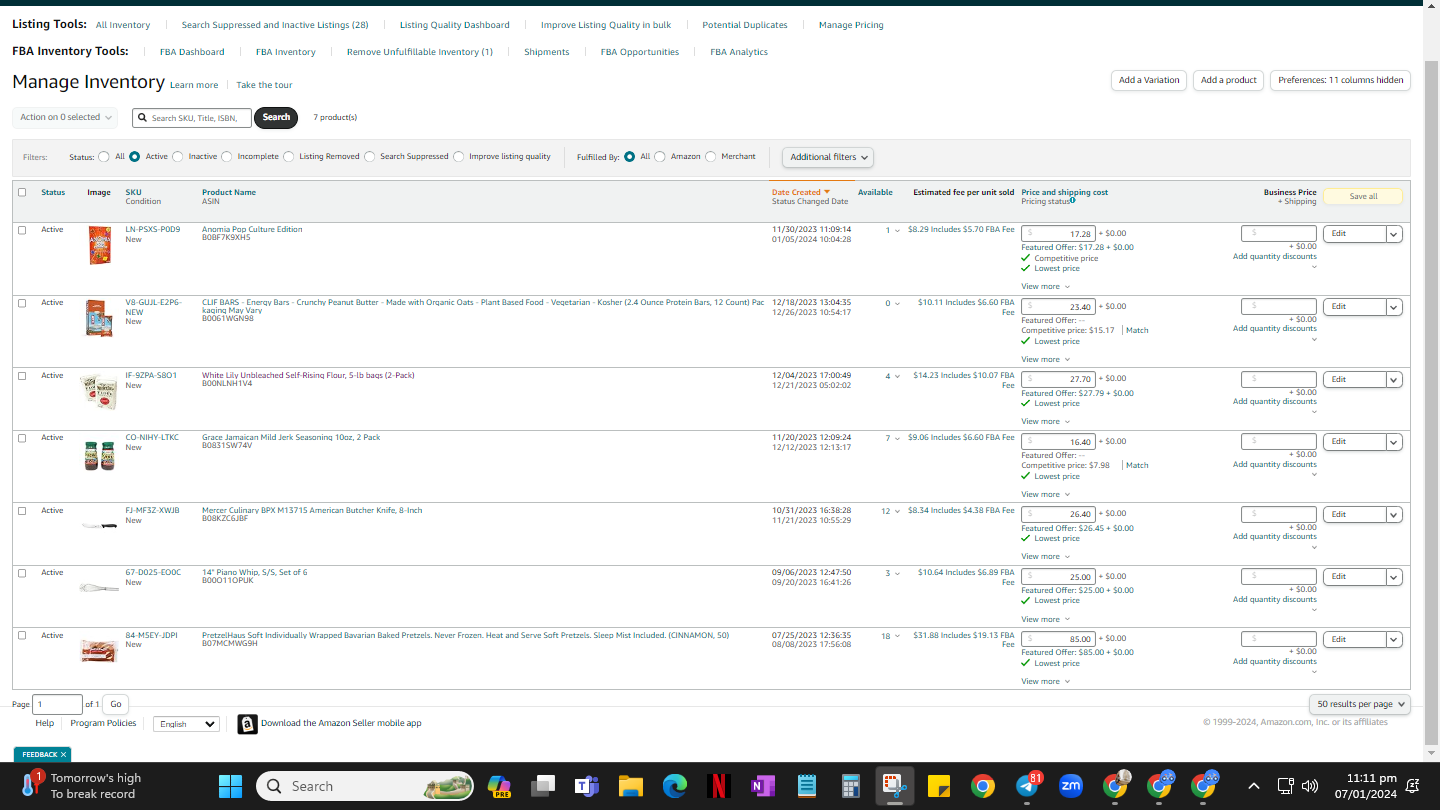The height and width of the screenshot is (810, 1440).
Task: Filter by Search Suppressed status
Action: [370, 157]
